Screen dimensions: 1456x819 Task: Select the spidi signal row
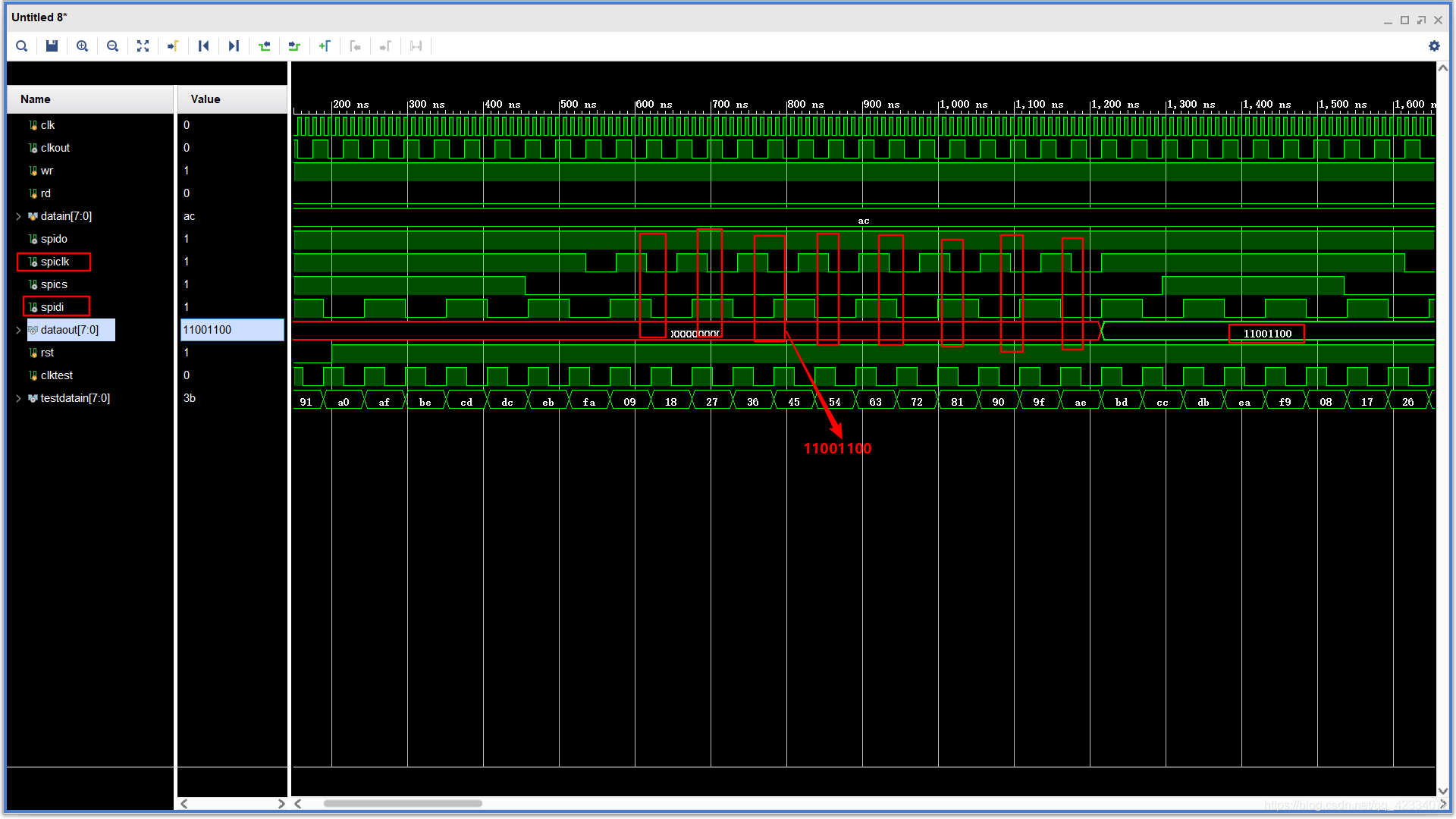point(52,308)
